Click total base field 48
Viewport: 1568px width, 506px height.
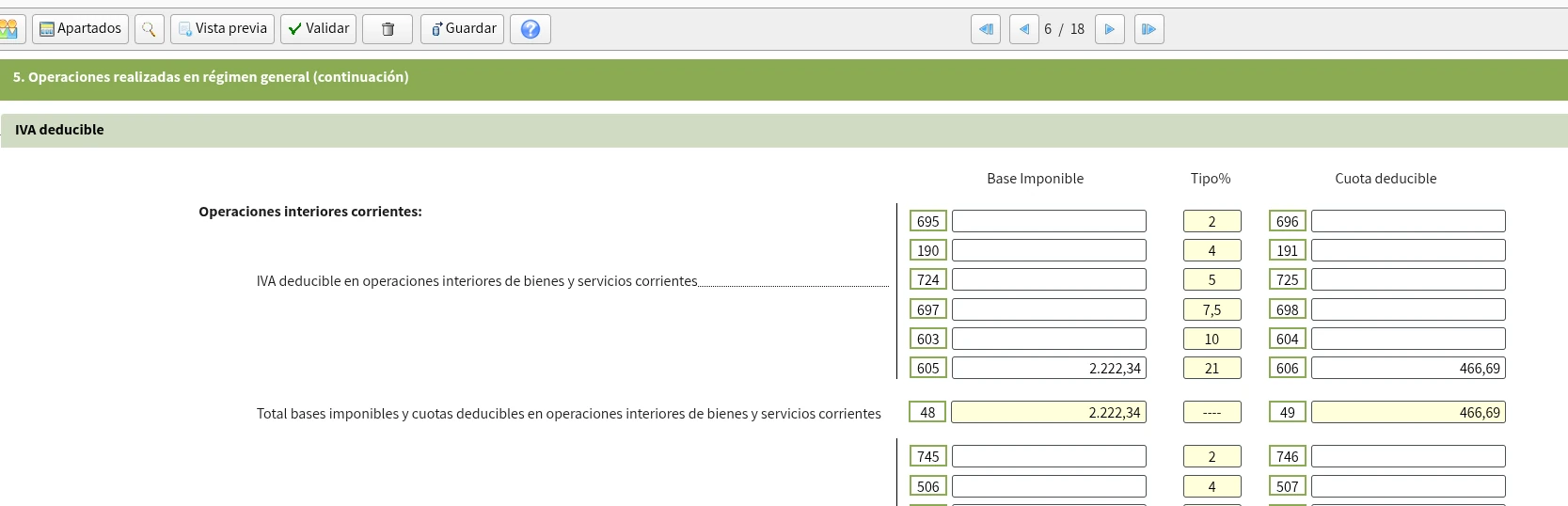1049,412
